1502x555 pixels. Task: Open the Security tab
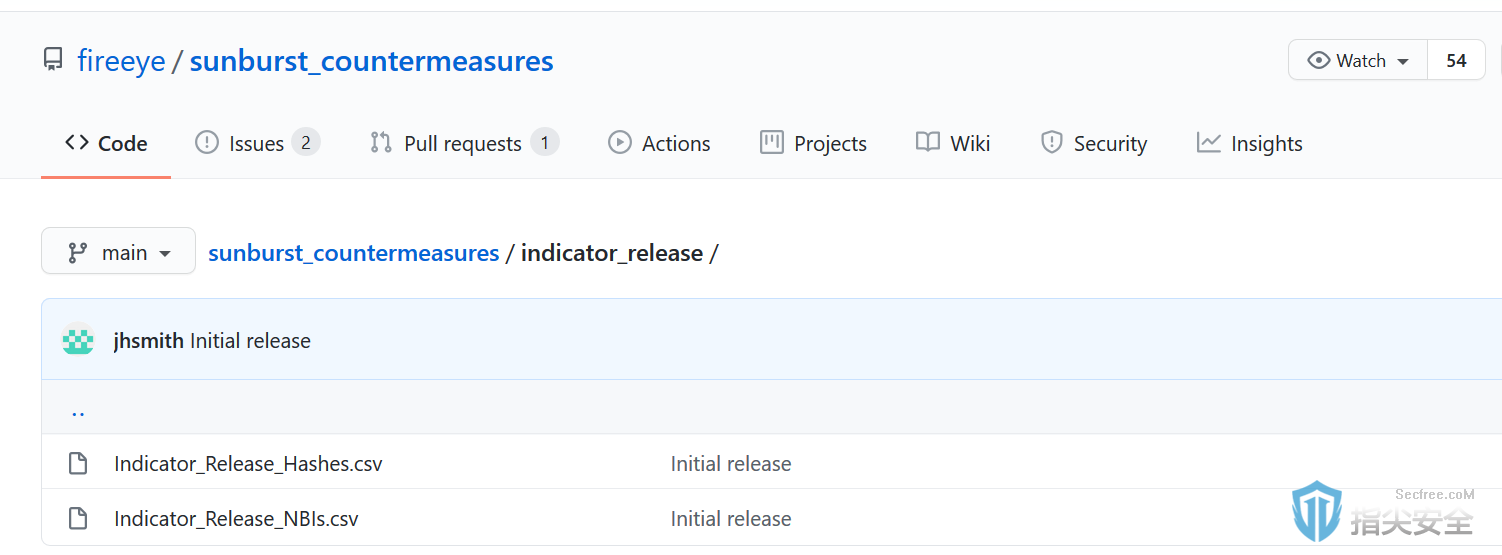tap(1094, 144)
